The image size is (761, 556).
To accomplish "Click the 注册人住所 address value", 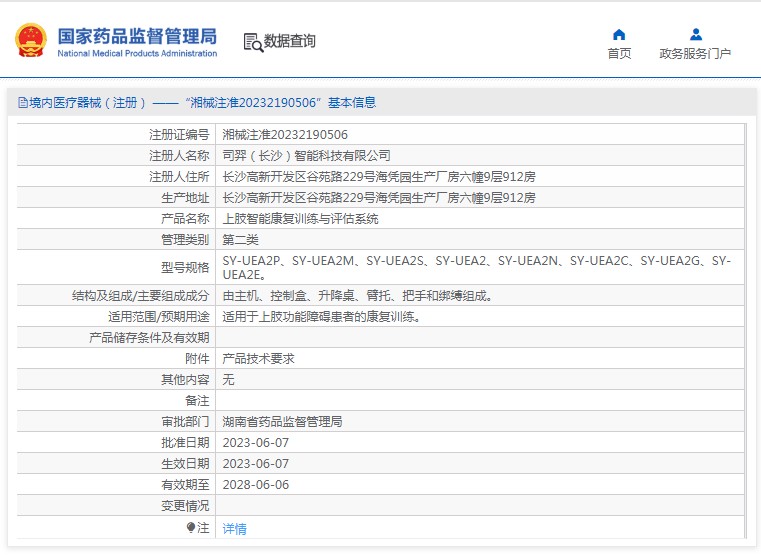I will (379, 177).
